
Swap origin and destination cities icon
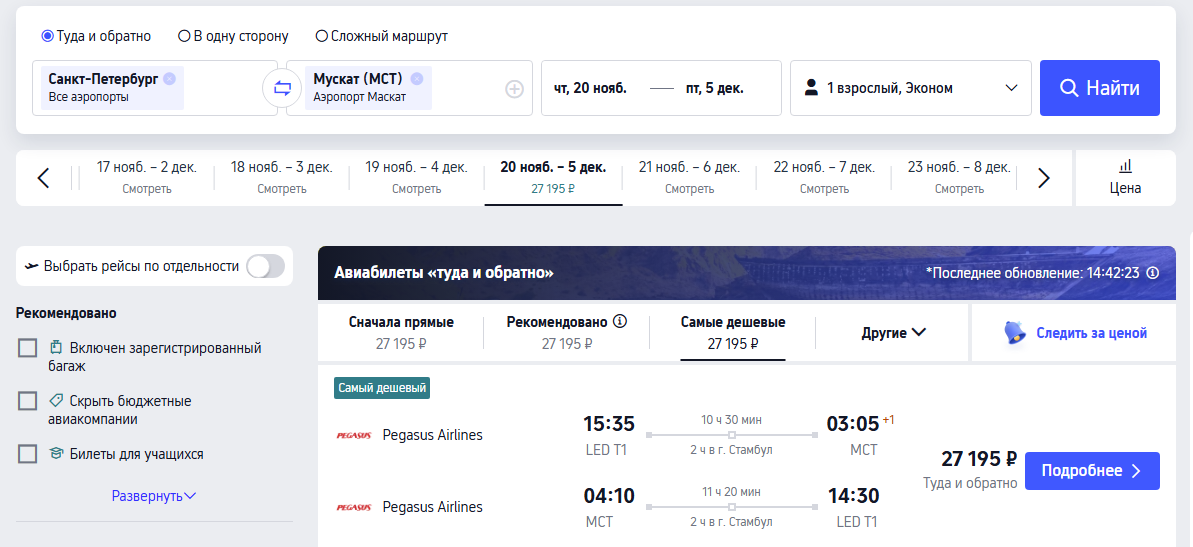pyautogui.click(x=282, y=88)
